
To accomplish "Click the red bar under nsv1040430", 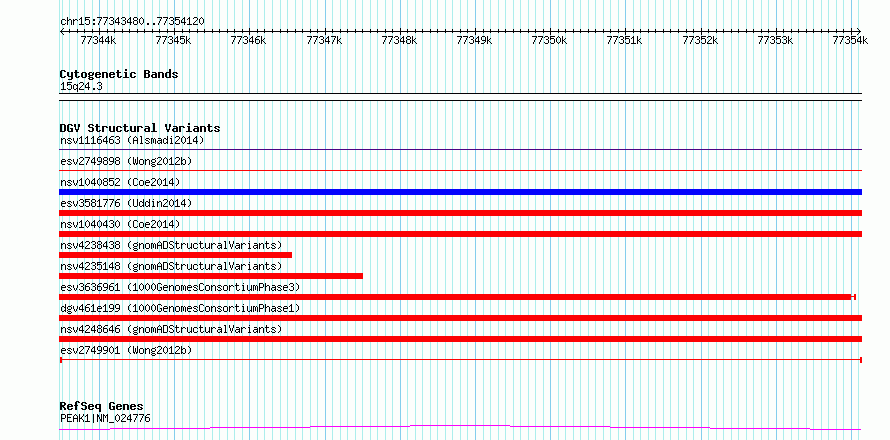I will pyautogui.click(x=460, y=234).
